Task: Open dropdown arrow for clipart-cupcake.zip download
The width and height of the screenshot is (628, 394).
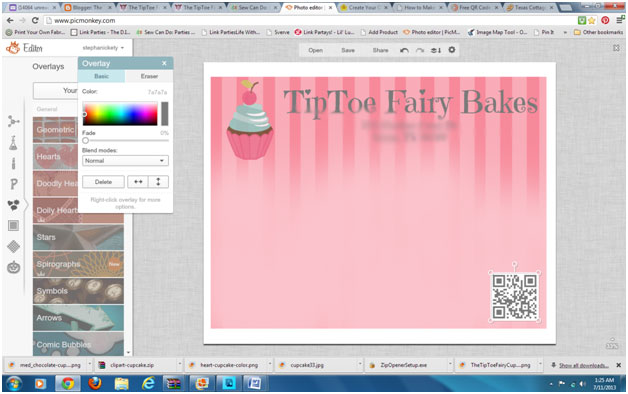Action: pyautogui.click(x=179, y=365)
